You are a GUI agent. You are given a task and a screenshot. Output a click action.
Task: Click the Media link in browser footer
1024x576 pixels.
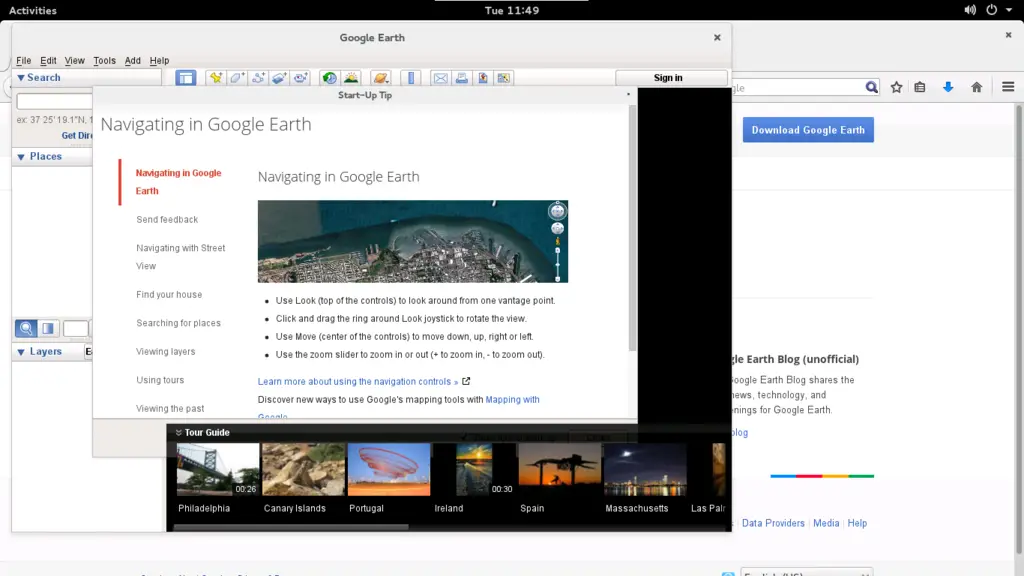826,523
